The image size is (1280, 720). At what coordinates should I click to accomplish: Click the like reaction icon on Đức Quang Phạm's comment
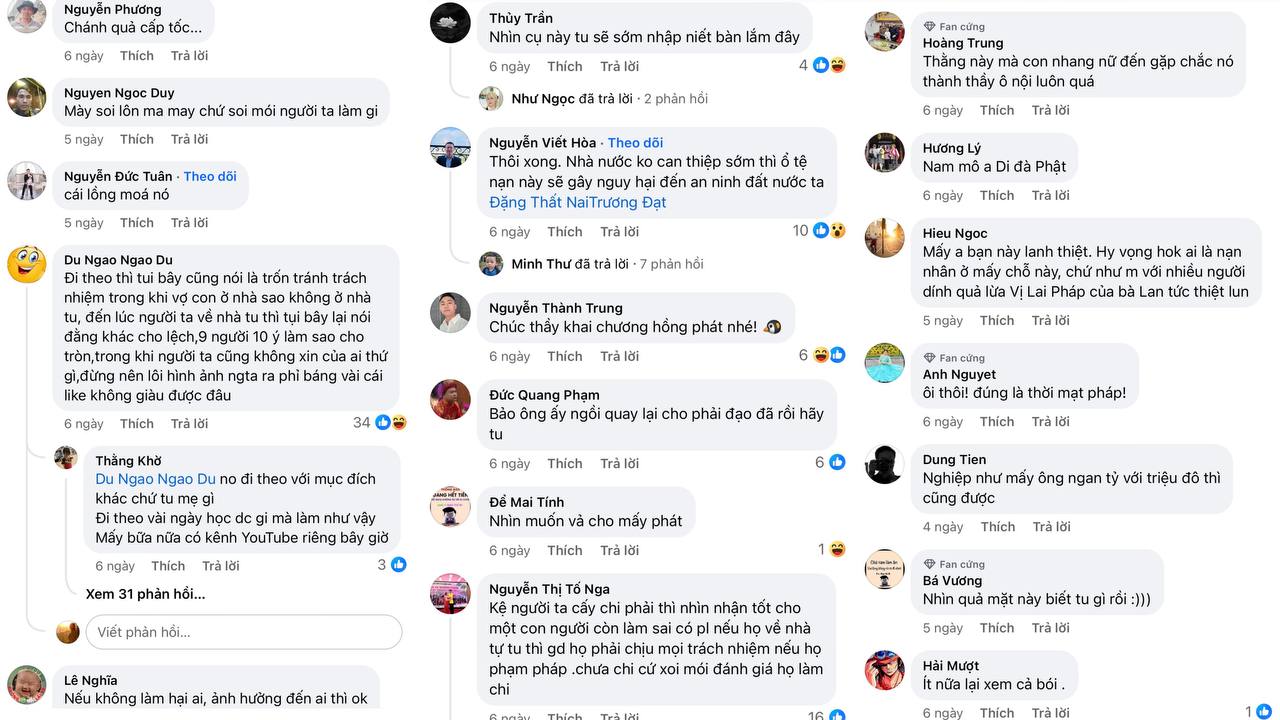click(x=837, y=463)
